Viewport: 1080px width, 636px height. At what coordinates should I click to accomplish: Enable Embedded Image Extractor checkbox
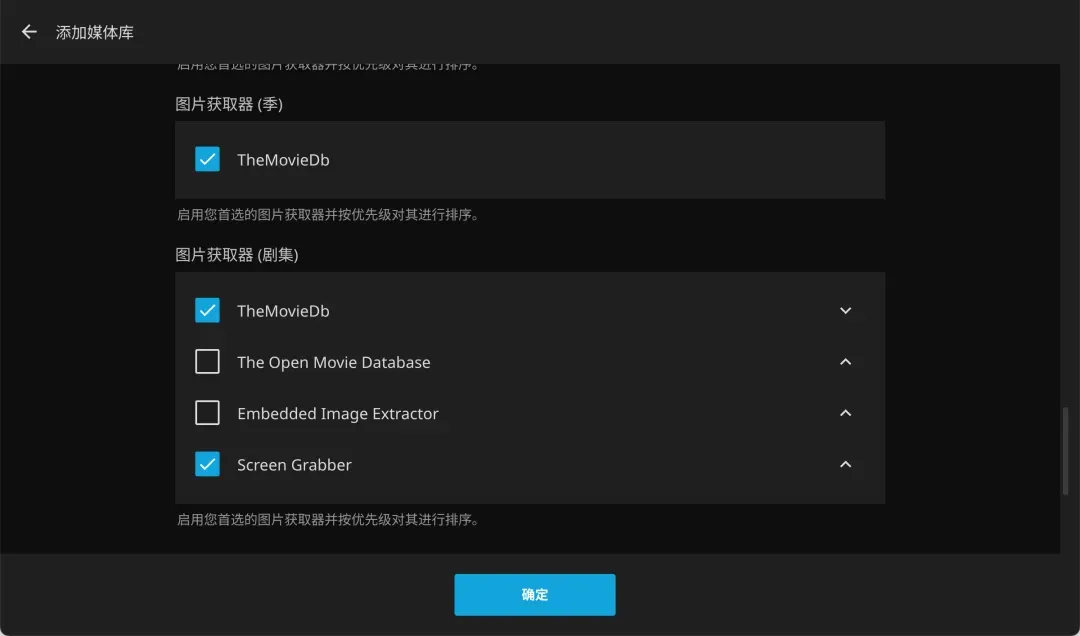click(207, 413)
